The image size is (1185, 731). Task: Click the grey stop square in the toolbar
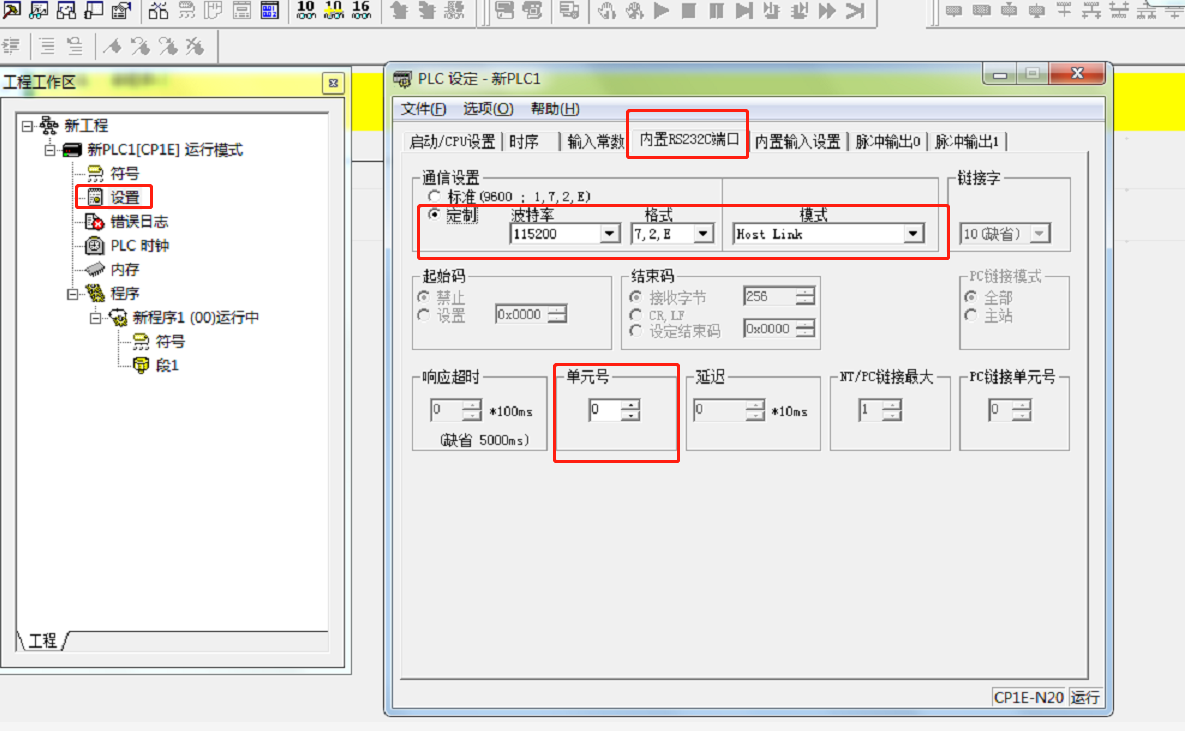688,10
